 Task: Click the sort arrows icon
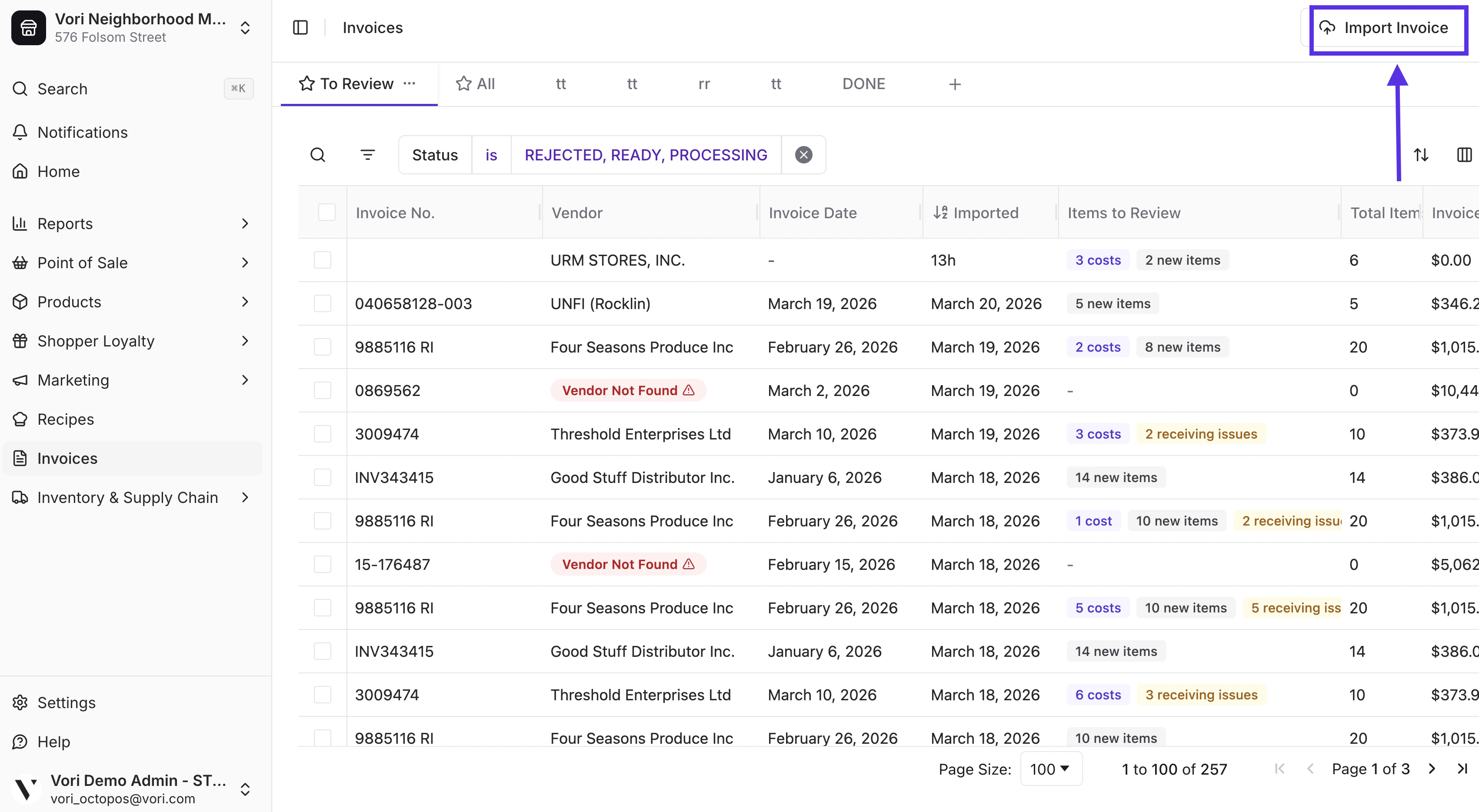[x=1421, y=155]
